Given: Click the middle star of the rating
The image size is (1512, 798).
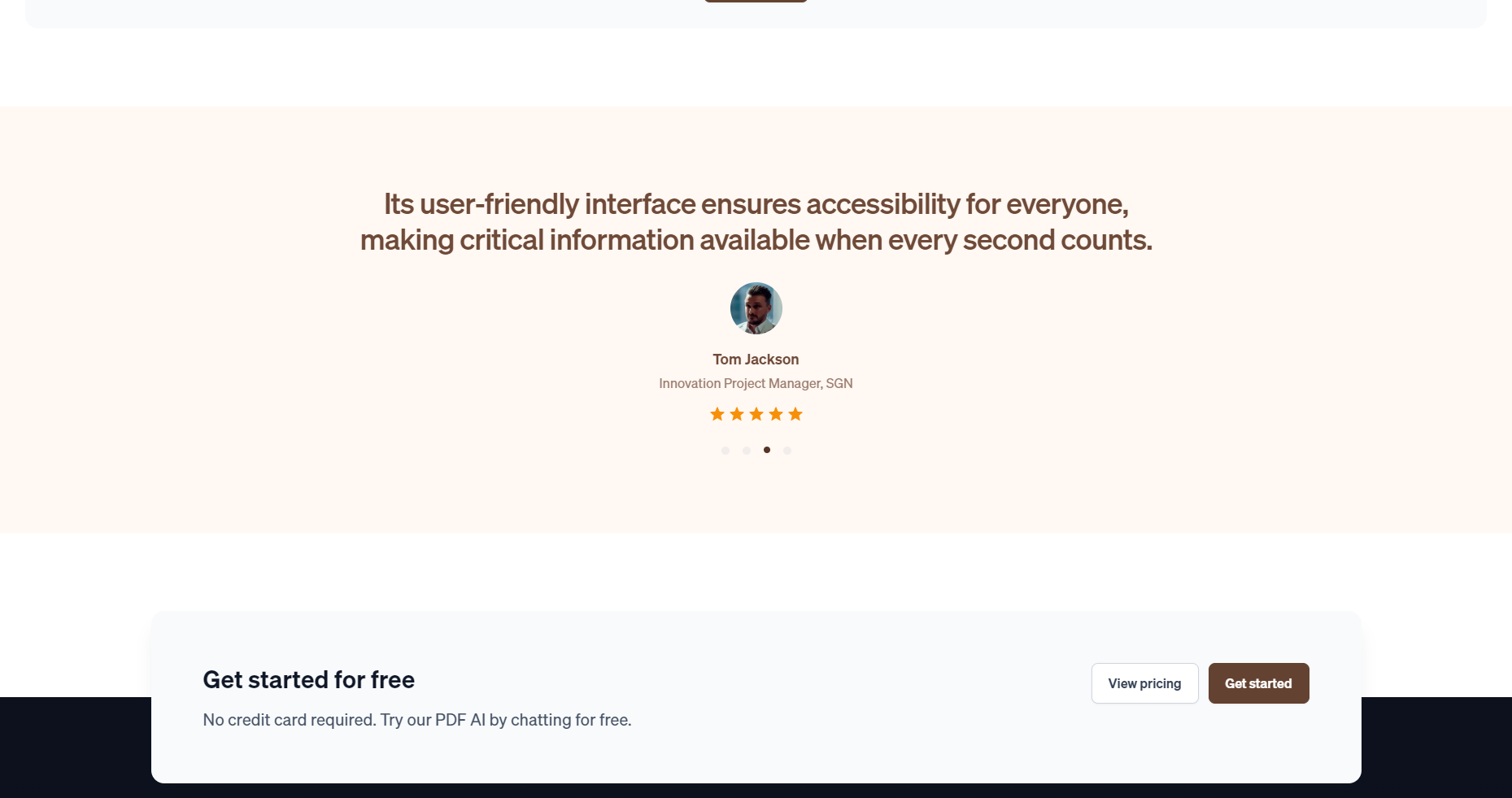Looking at the screenshot, I should [756, 414].
